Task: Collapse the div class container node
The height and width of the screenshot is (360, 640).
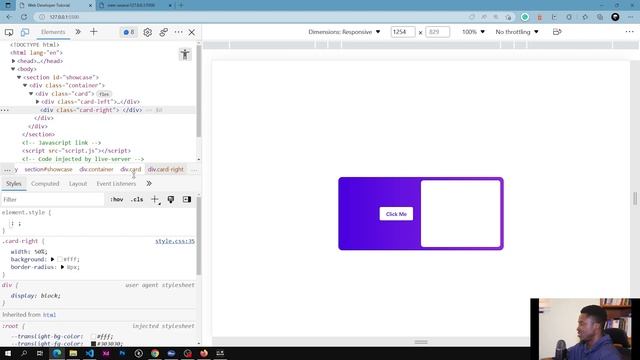Action: point(25,85)
